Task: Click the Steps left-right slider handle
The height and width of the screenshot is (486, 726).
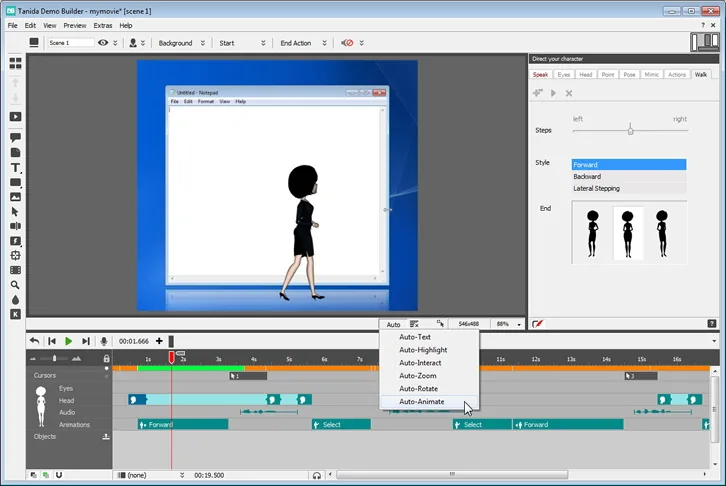Action: pos(630,131)
